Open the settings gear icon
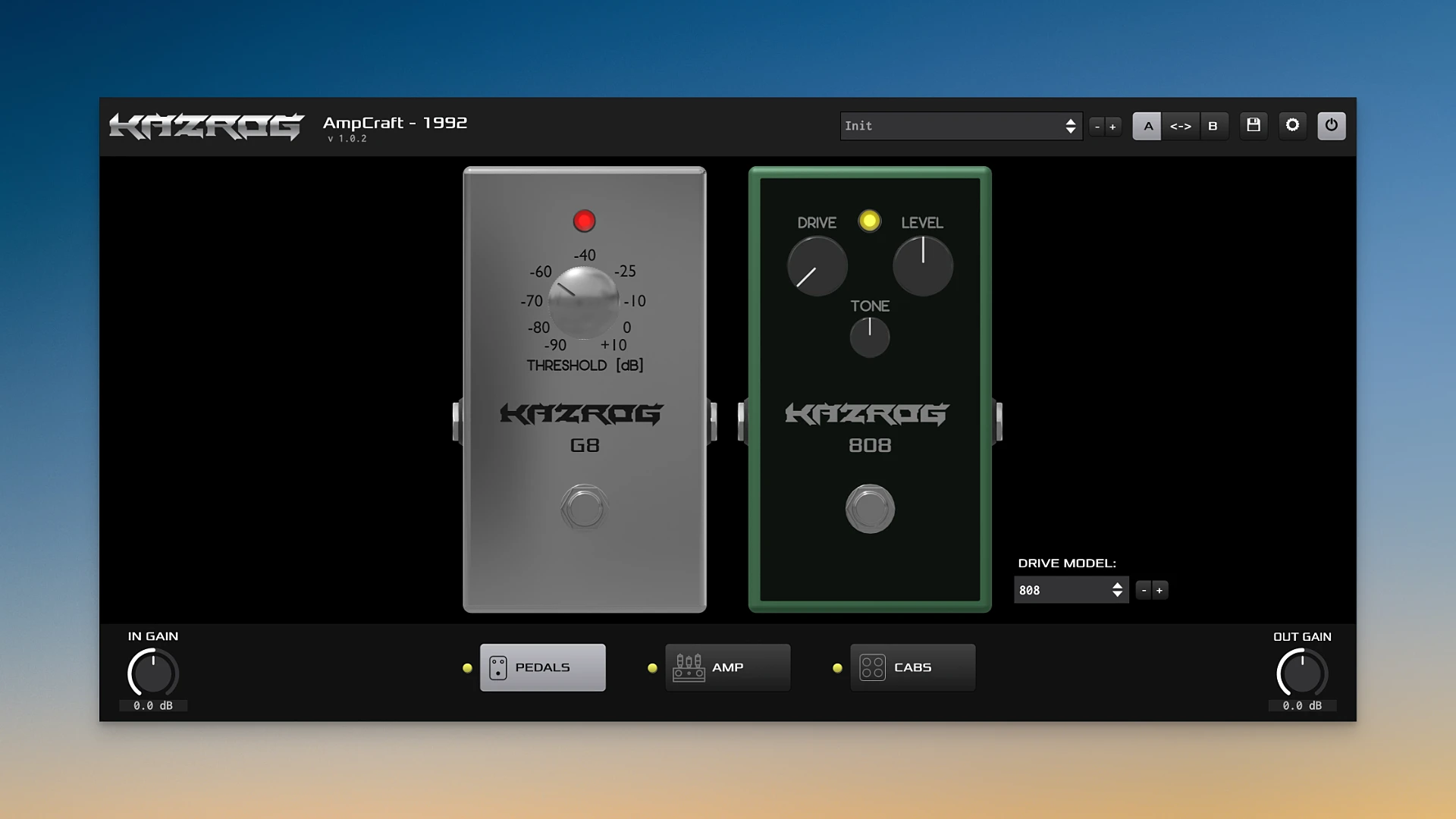The height and width of the screenshot is (819, 1456). click(x=1293, y=126)
